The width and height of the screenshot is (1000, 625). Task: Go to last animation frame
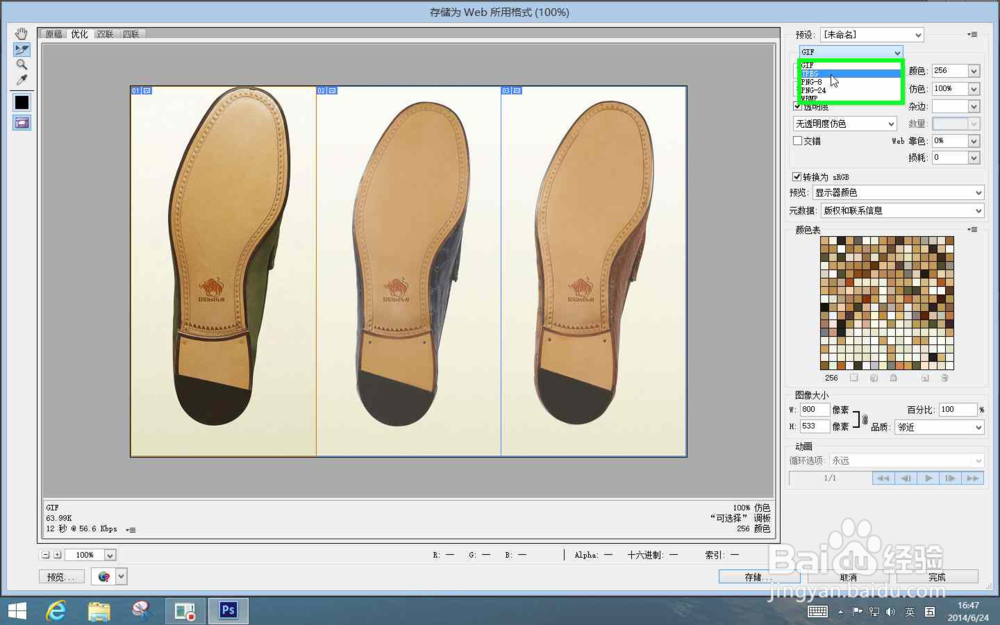pyautogui.click(x=973, y=478)
